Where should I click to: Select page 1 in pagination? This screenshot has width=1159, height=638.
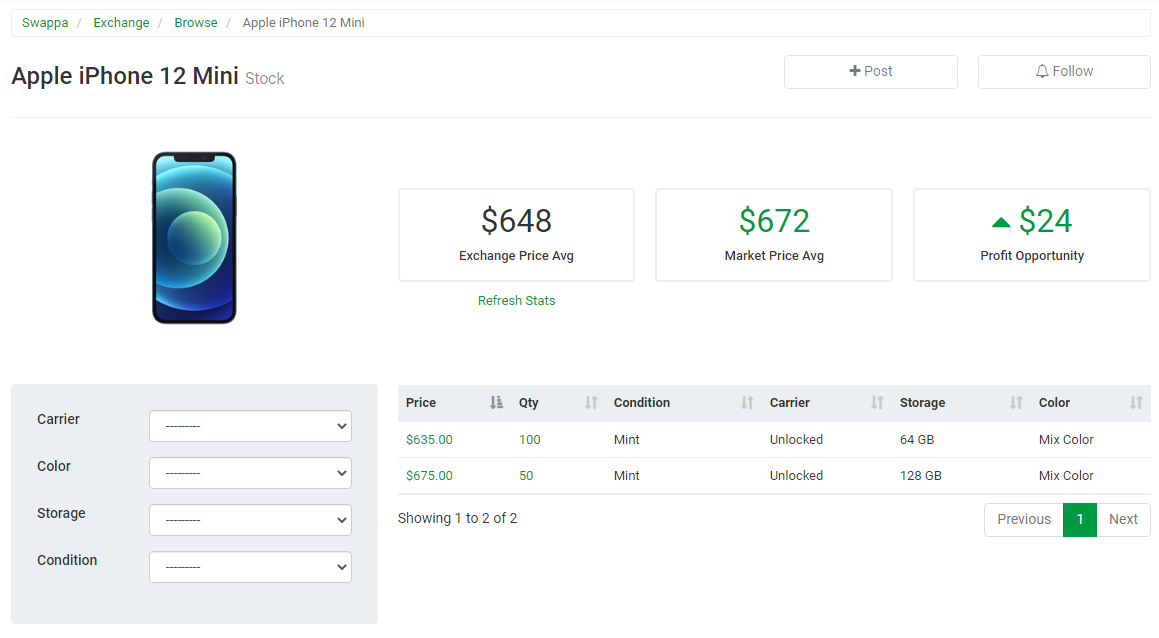(x=1080, y=520)
